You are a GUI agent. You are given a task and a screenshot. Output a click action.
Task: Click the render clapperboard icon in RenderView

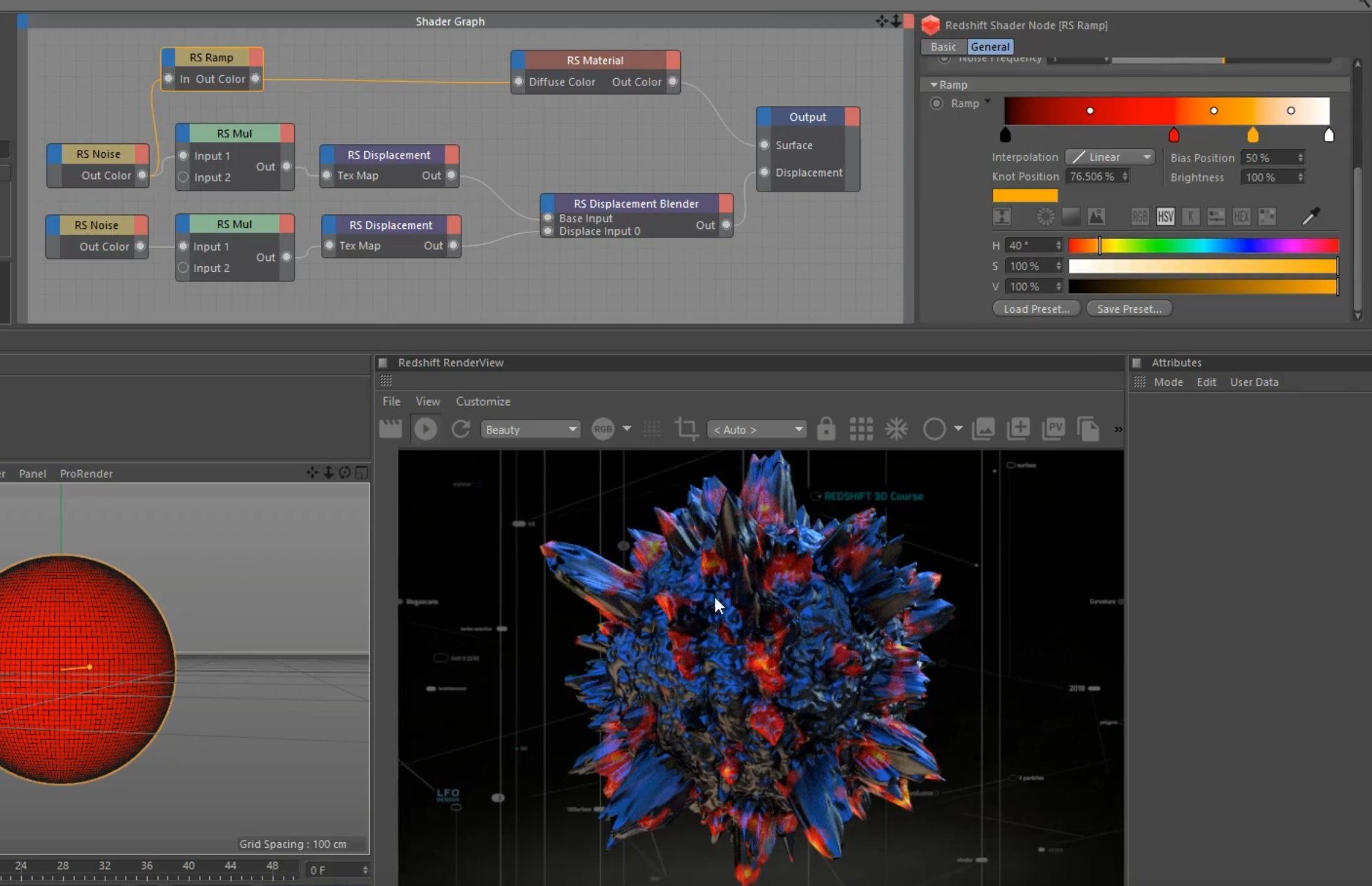tap(391, 429)
